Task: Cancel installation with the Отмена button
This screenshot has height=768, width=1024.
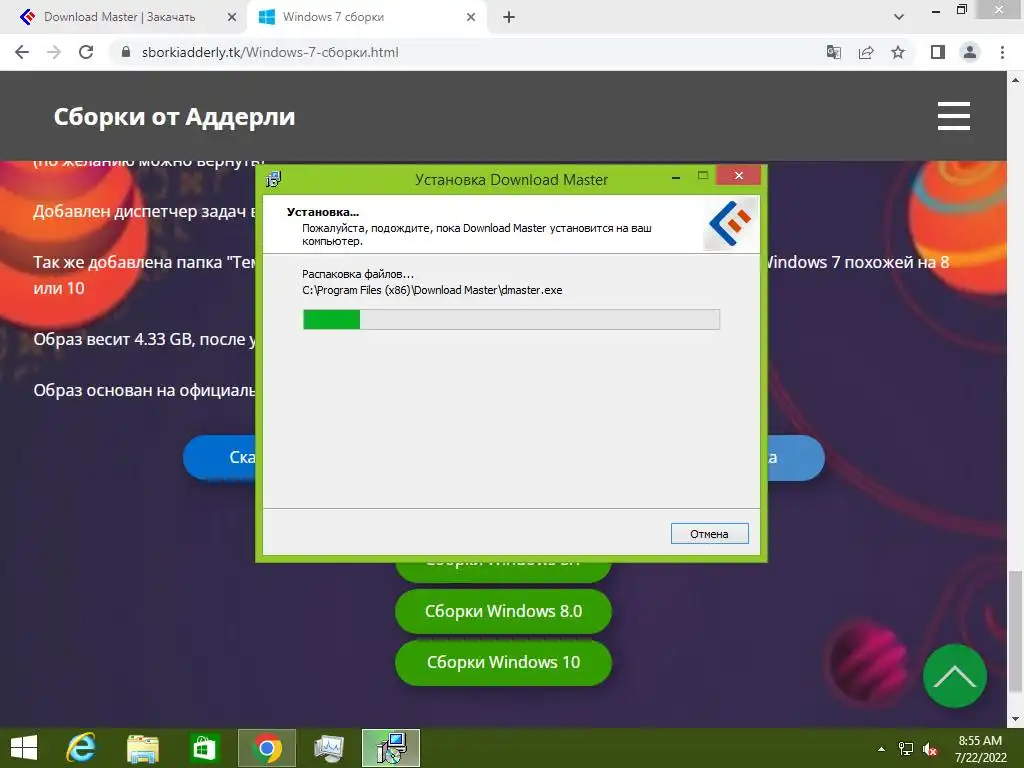Action: click(709, 534)
